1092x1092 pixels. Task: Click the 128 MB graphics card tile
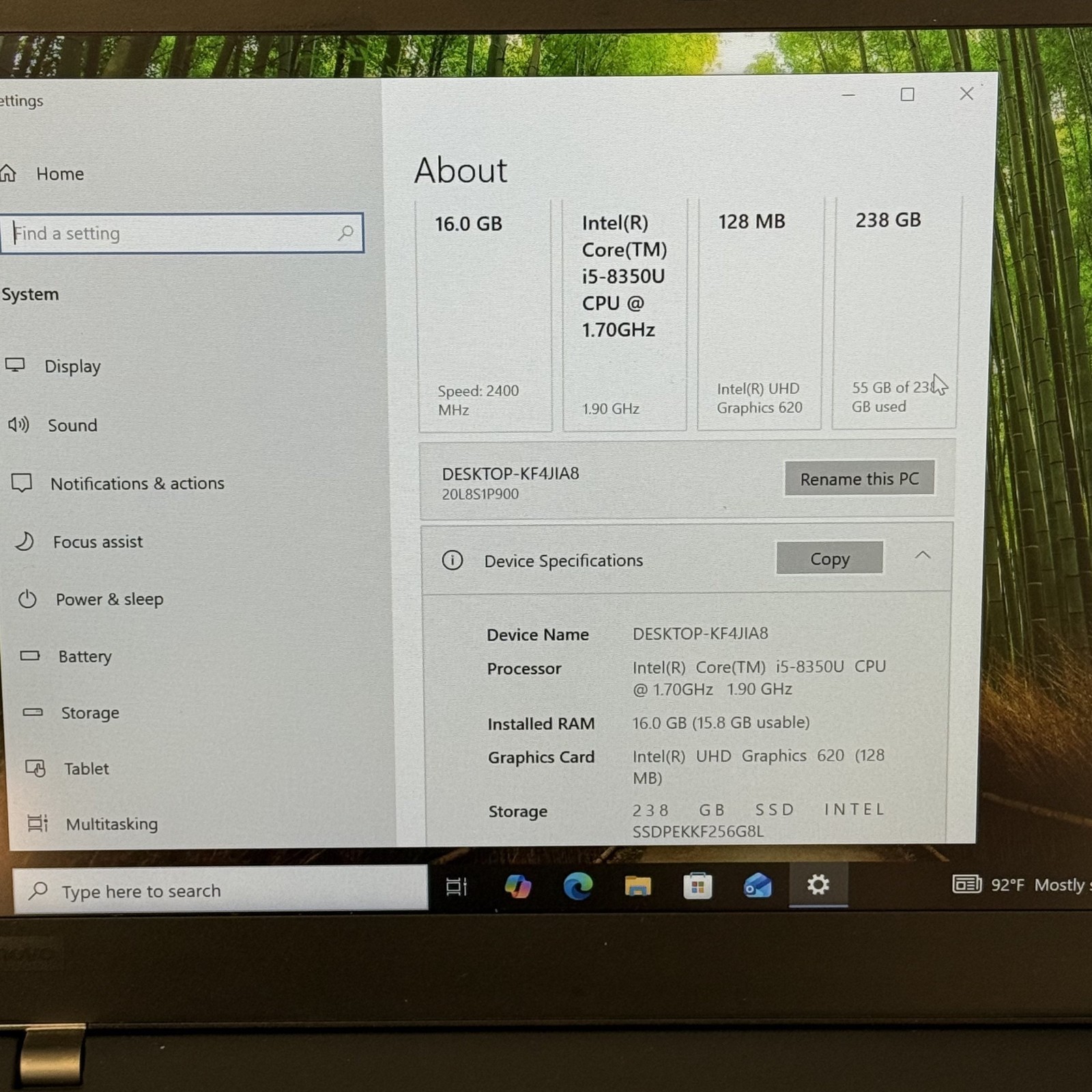(760, 314)
